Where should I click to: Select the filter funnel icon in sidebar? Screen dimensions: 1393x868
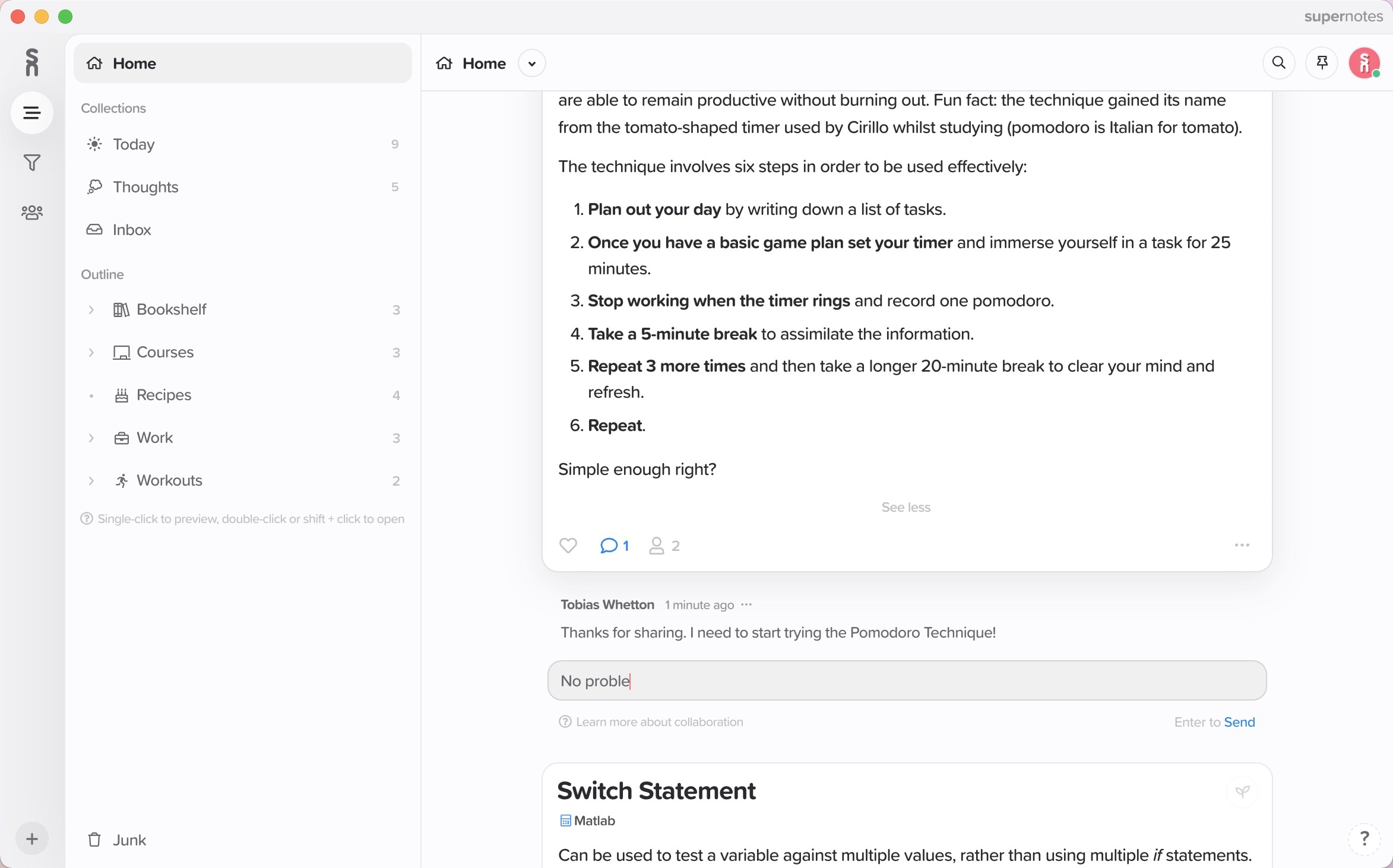tap(31, 163)
